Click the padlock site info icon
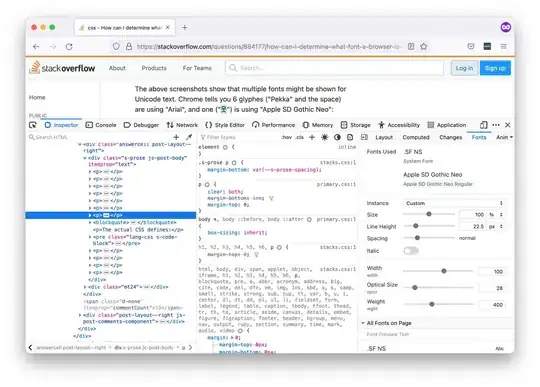The image size is (540, 387). (129, 46)
